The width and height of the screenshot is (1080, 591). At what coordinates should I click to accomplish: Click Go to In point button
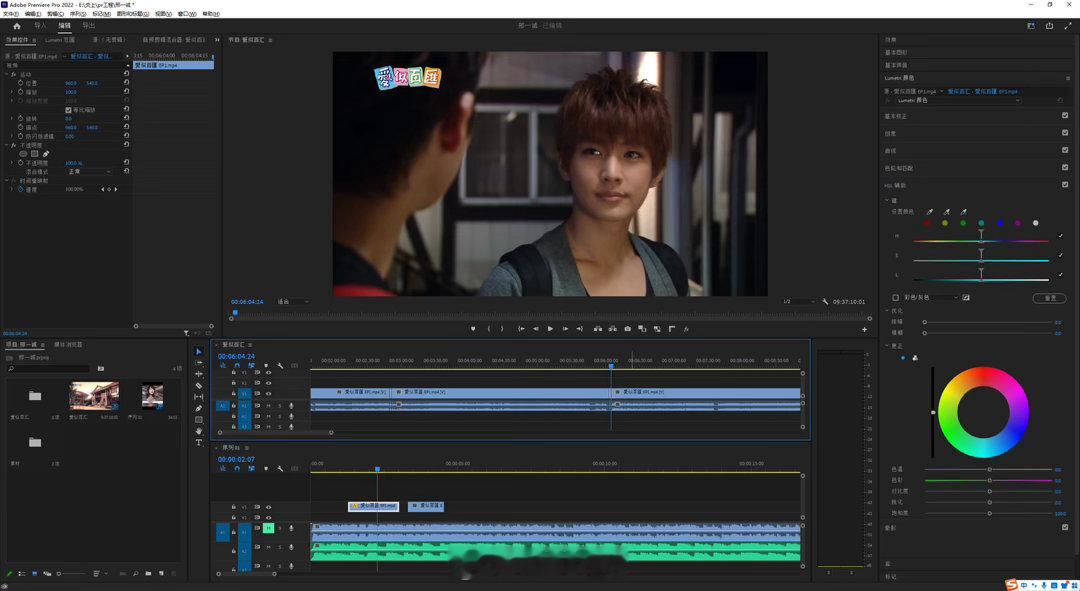point(521,329)
